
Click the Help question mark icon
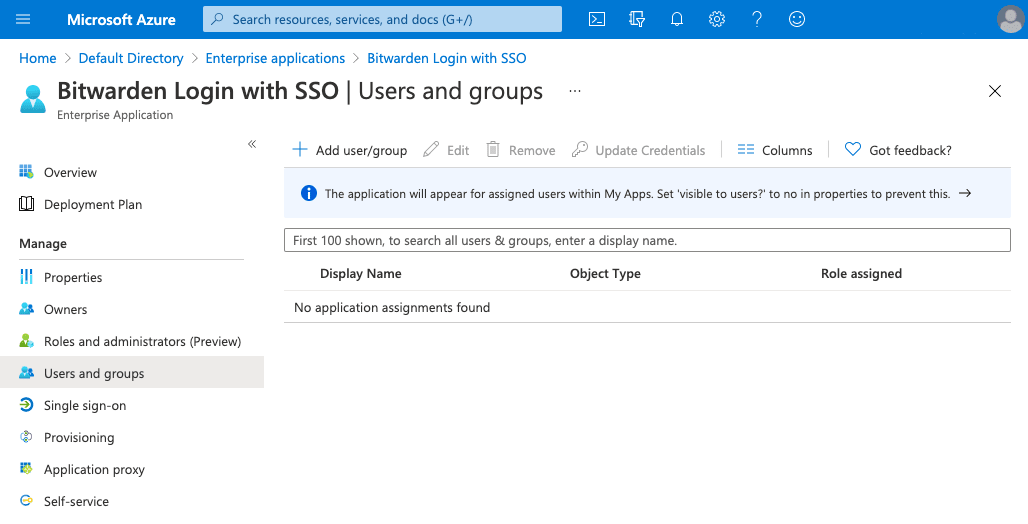click(x=757, y=19)
